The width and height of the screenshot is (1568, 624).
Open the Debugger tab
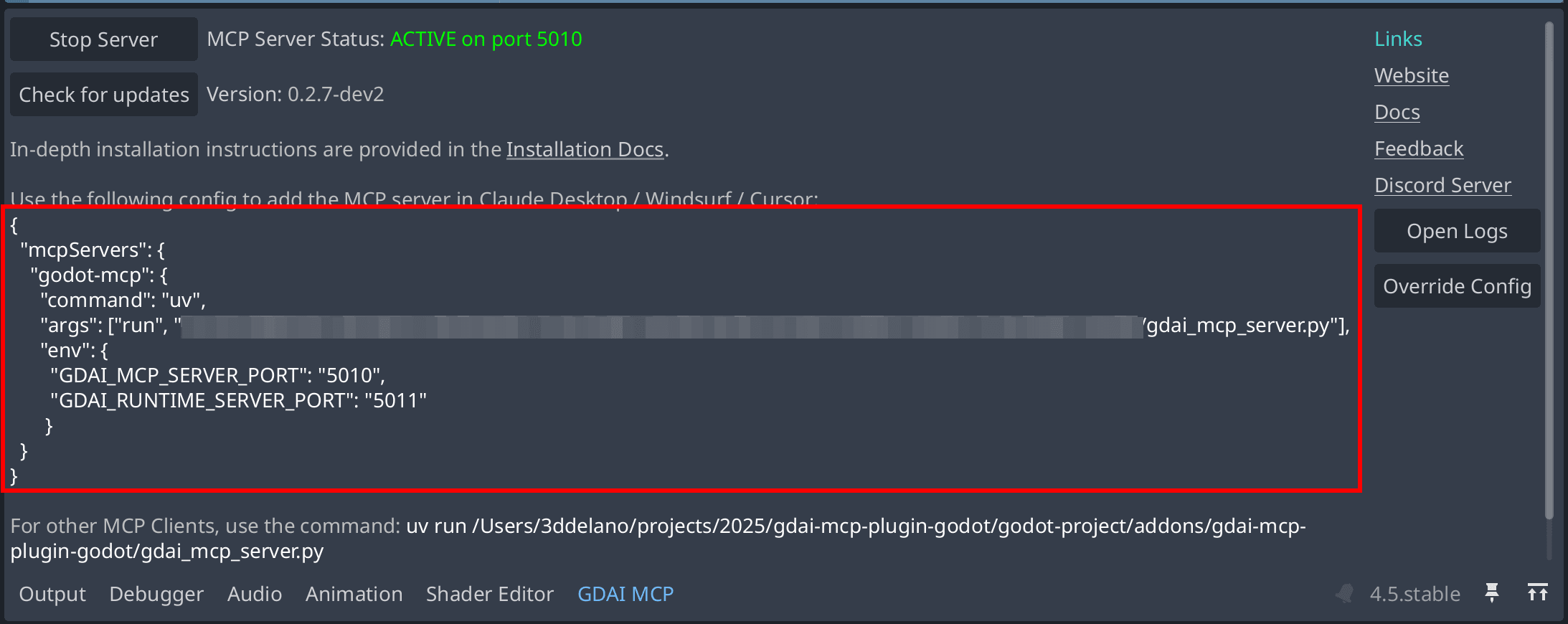(156, 593)
